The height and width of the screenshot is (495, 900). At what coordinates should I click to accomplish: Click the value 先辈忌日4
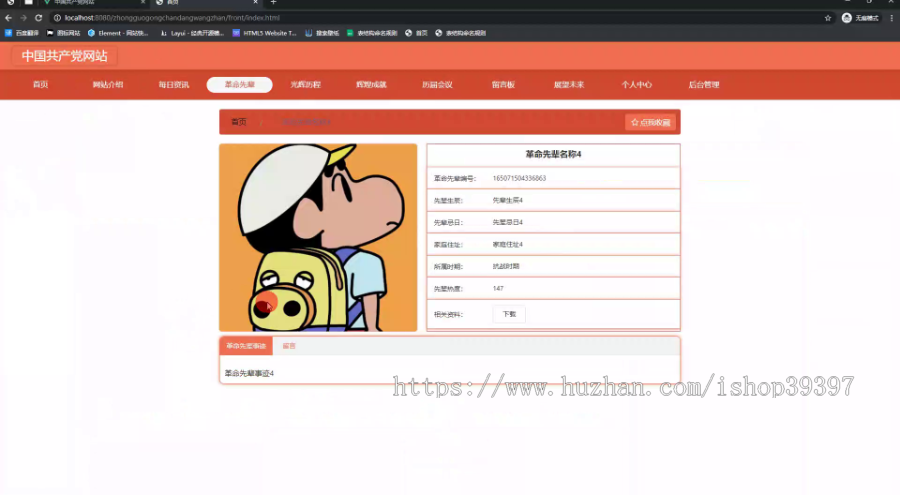click(507, 222)
